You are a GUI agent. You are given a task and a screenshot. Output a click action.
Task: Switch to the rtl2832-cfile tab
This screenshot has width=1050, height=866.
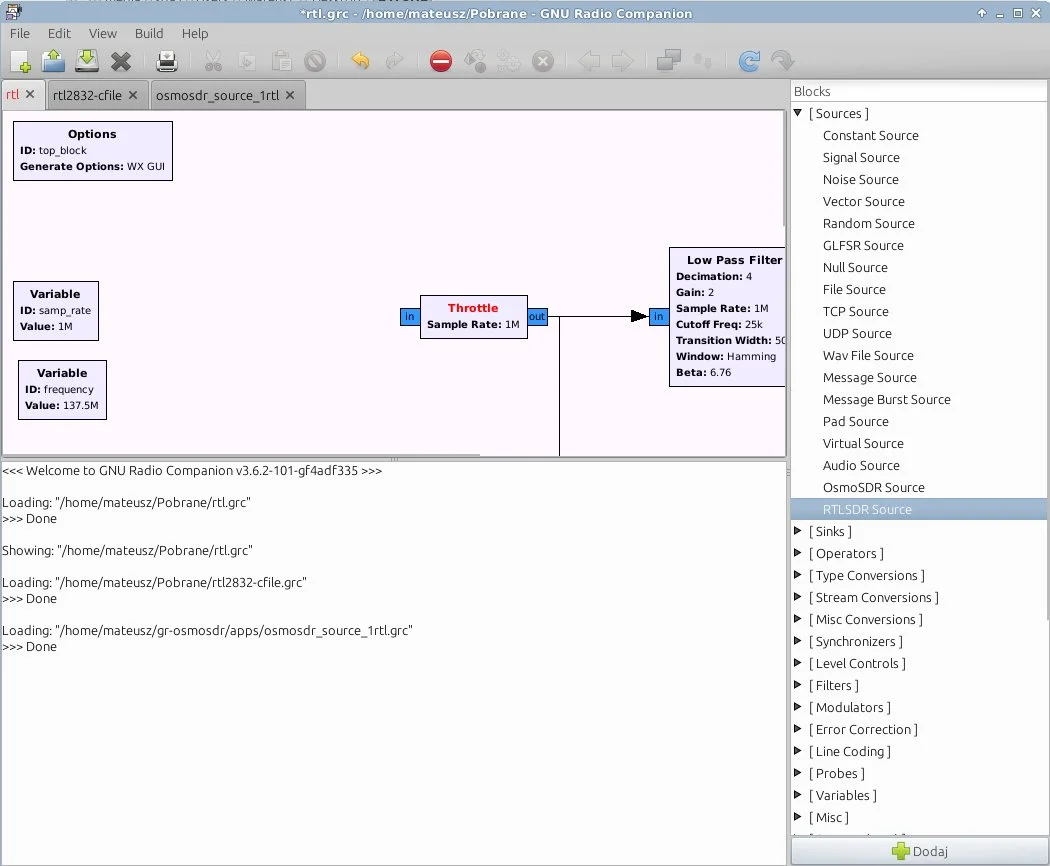pos(87,96)
